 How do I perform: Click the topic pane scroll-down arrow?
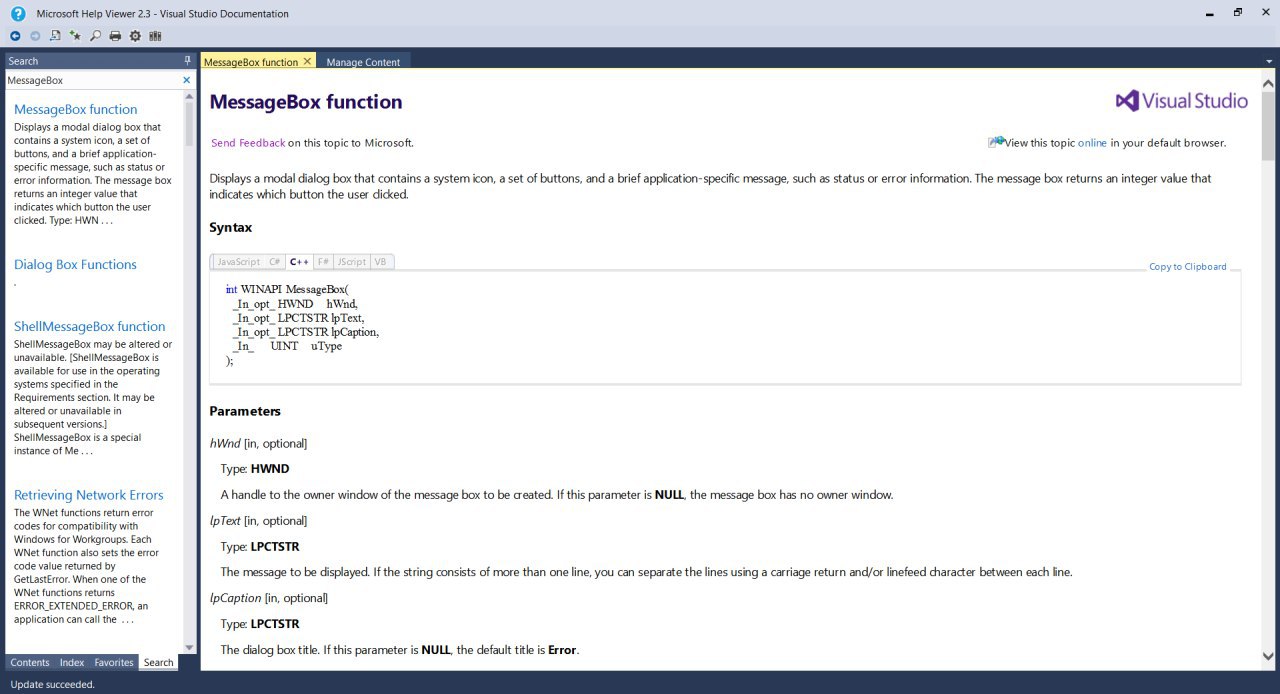pos(1268,656)
